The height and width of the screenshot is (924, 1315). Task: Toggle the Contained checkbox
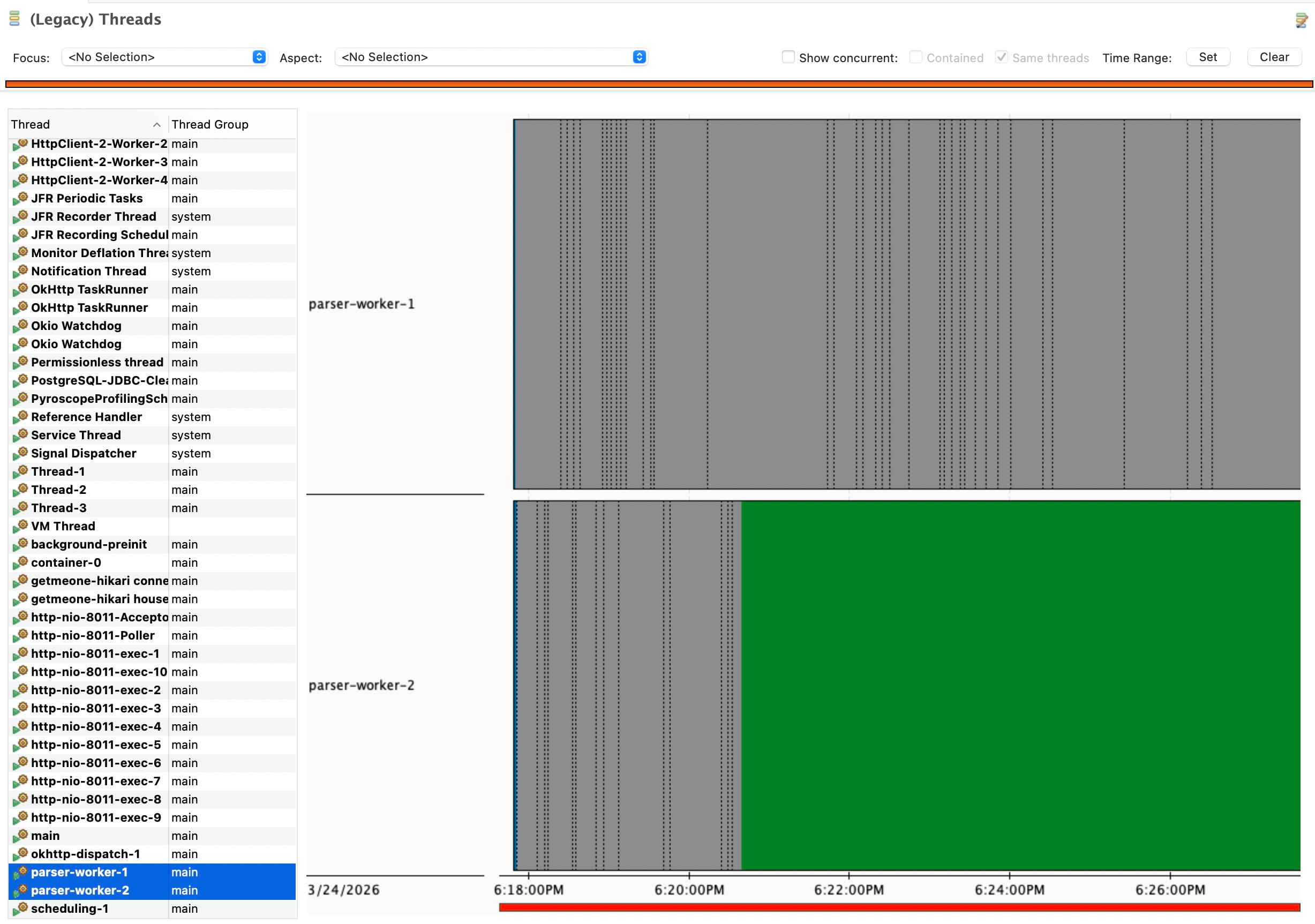click(916, 57)
